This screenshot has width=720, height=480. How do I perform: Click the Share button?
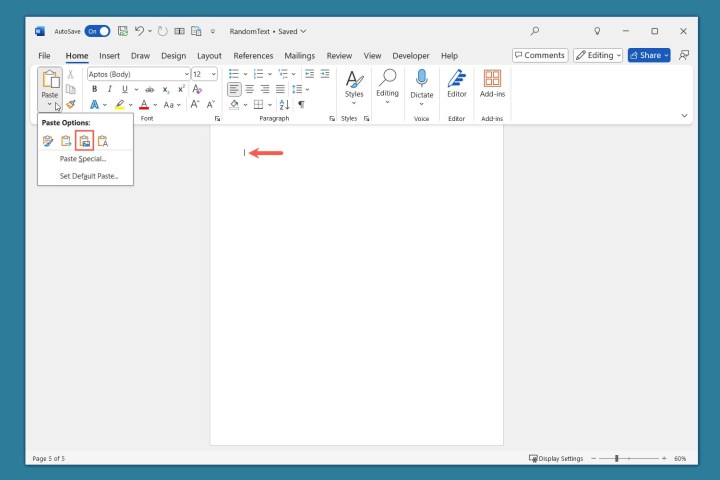pyautogui.click(x=648, y=56)
